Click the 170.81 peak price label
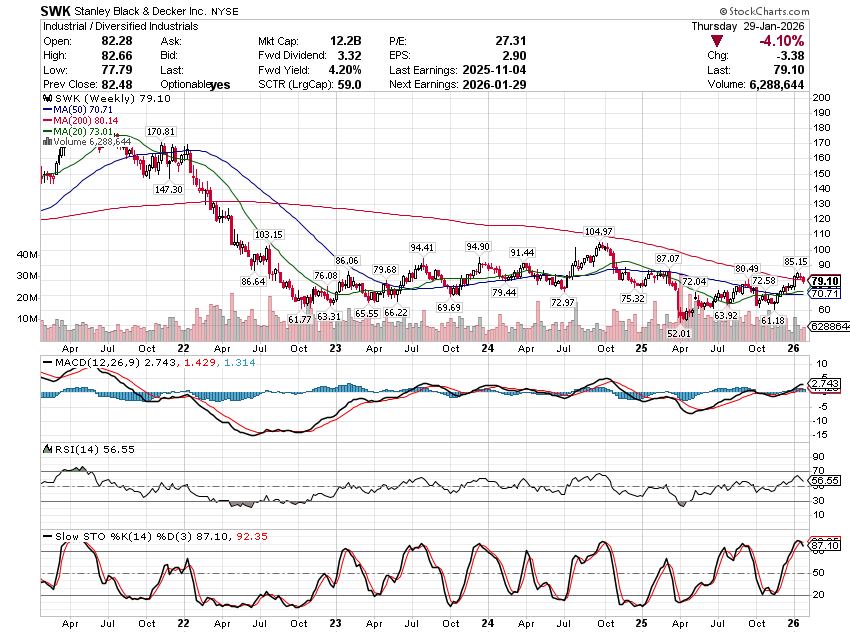The image size is (850, 633). (x=160, y=131)
